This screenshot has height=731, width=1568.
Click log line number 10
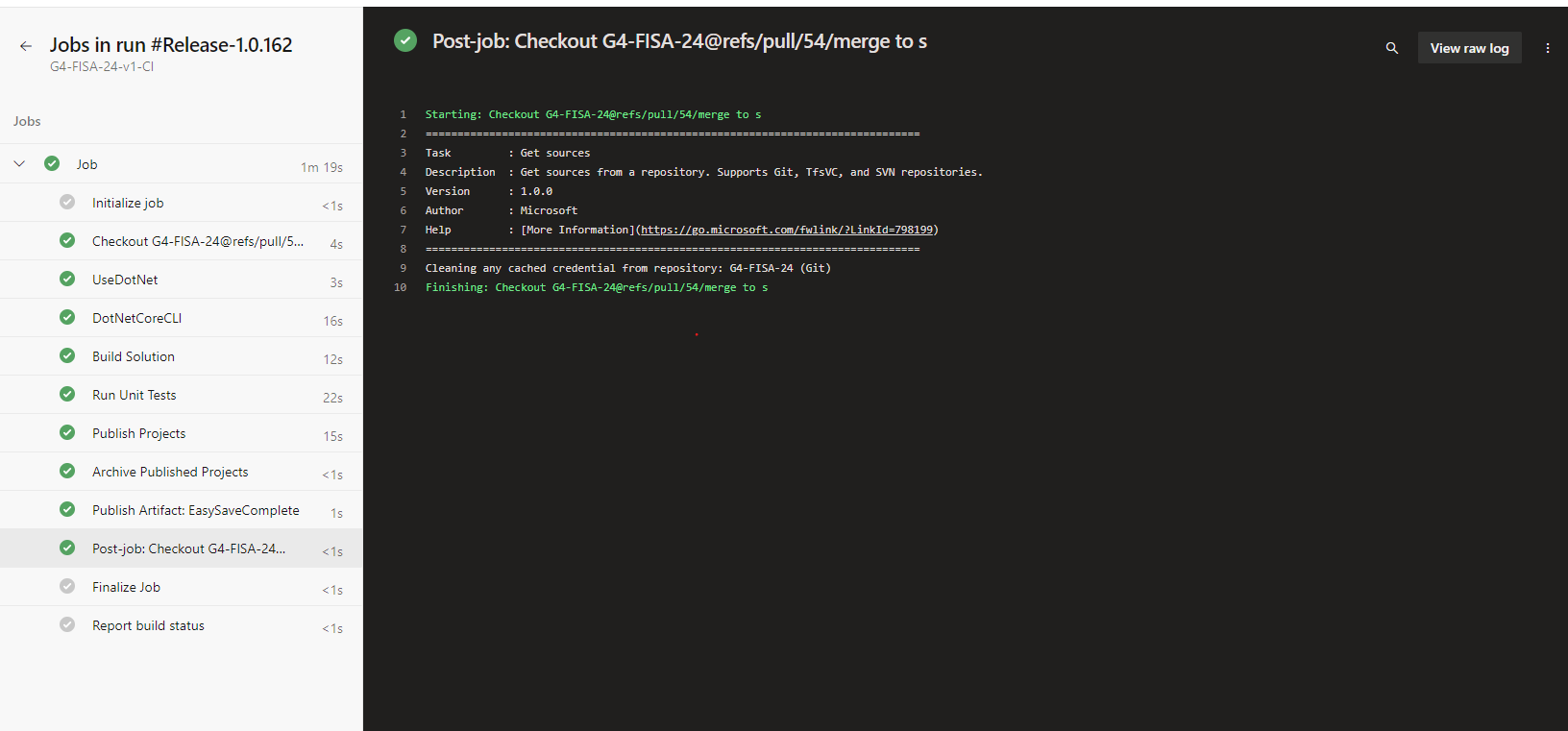[401, 287]
